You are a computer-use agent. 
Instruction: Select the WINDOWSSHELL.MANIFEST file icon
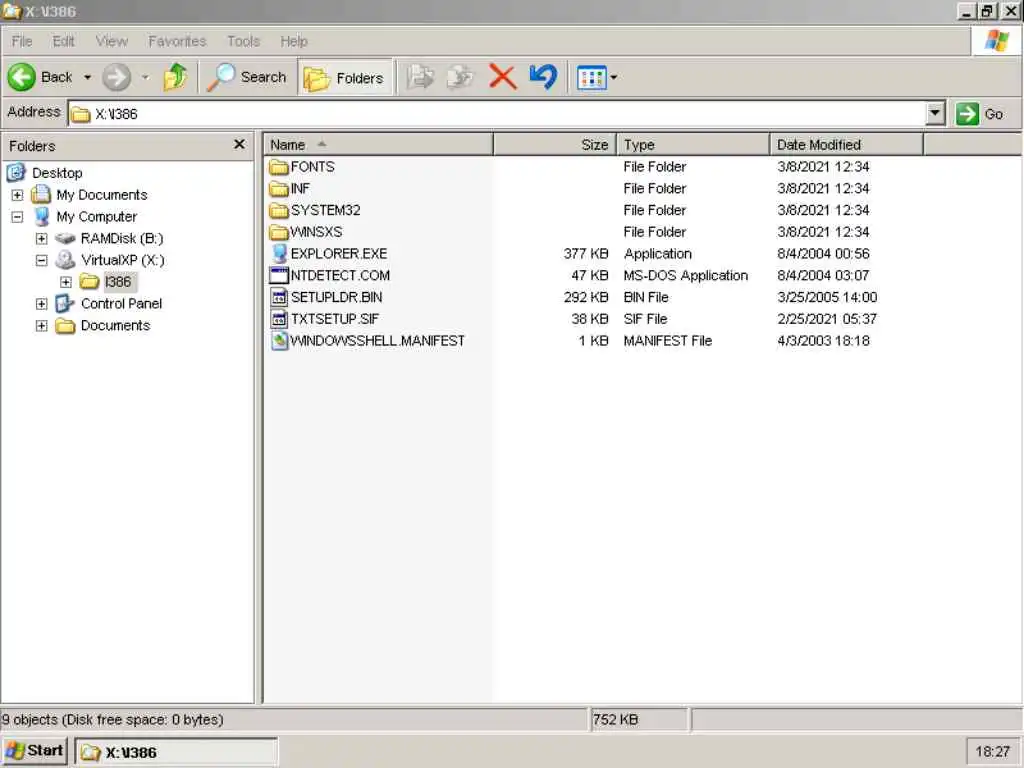coord(280,340)
